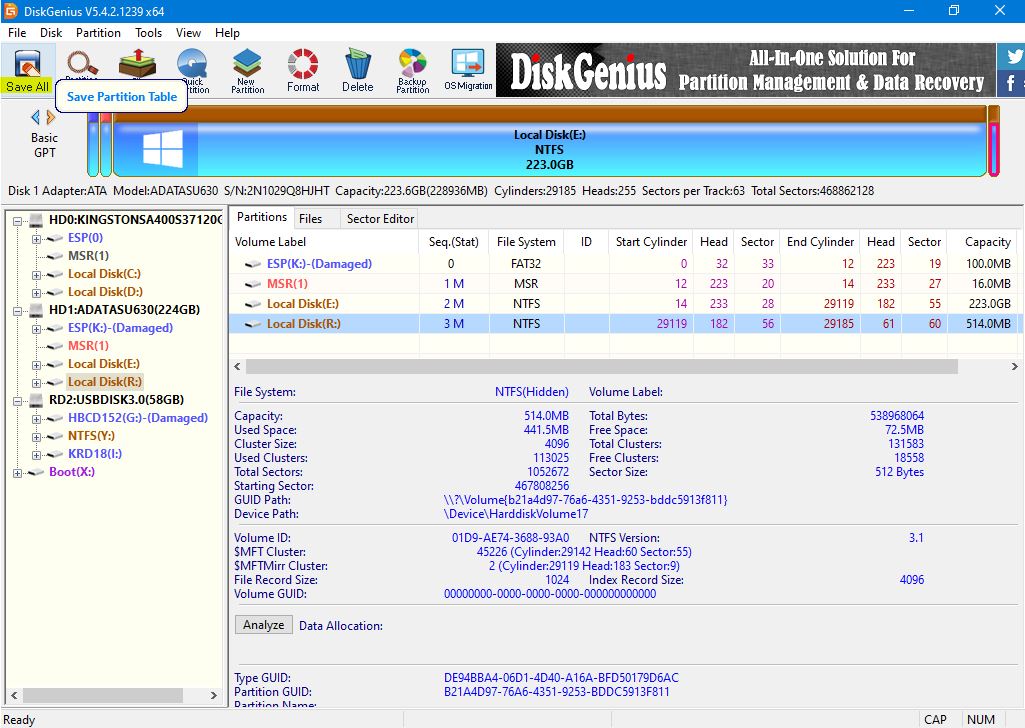Image resolution: width=1025 pixels, height=728 pixels.
Task: Open Partition Recovery magnifier icon
Action: tap(81, 62)
